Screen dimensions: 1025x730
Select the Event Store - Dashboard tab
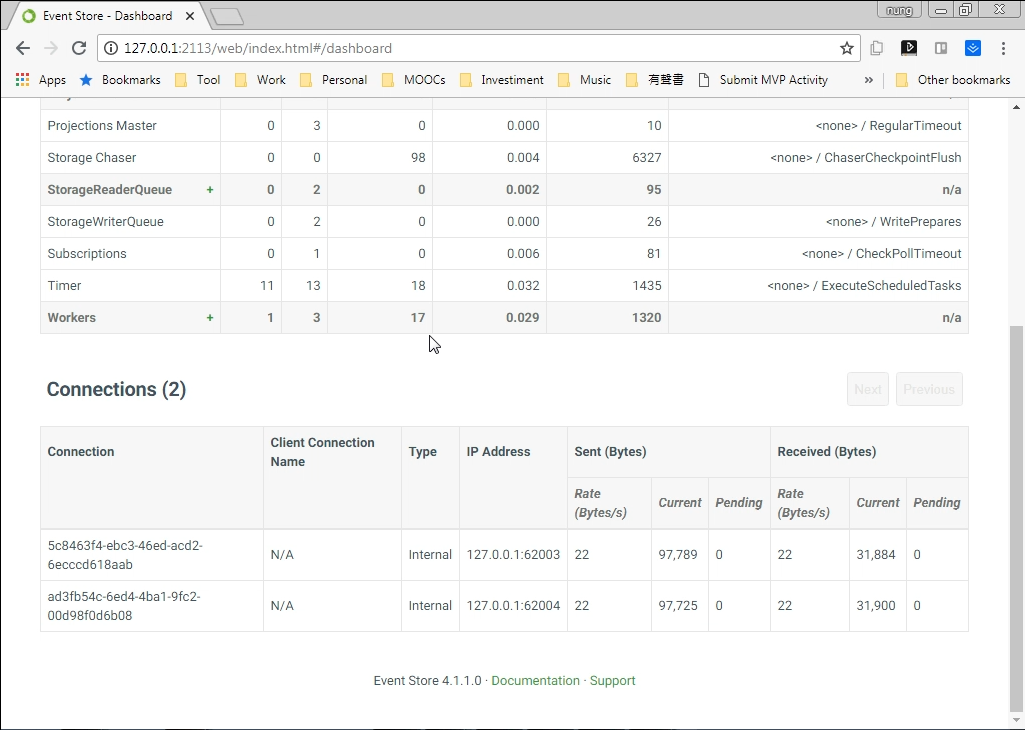pos(107,16)
